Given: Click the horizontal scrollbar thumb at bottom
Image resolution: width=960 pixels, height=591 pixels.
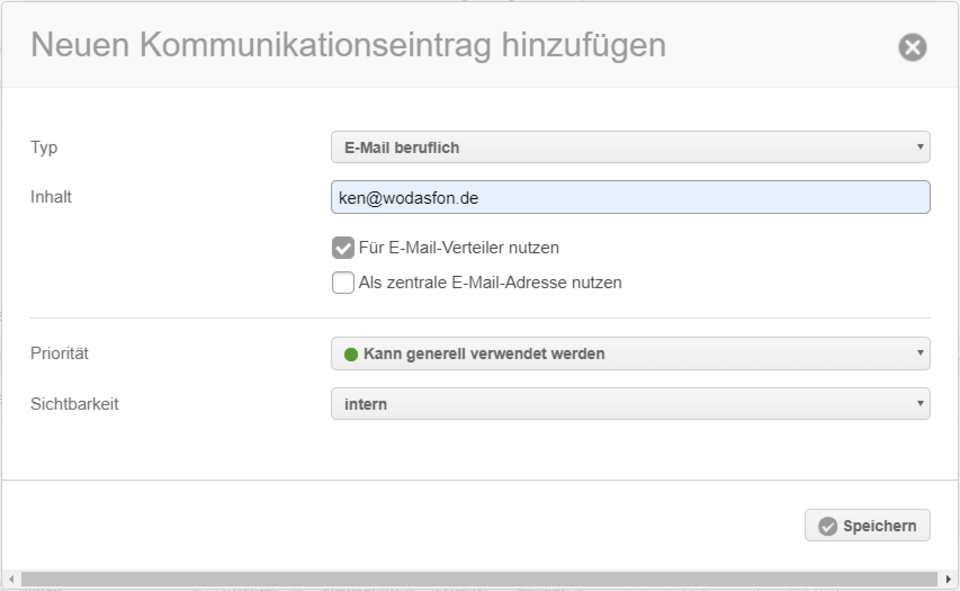Looking at the screenshot, I should coord(479,579).
